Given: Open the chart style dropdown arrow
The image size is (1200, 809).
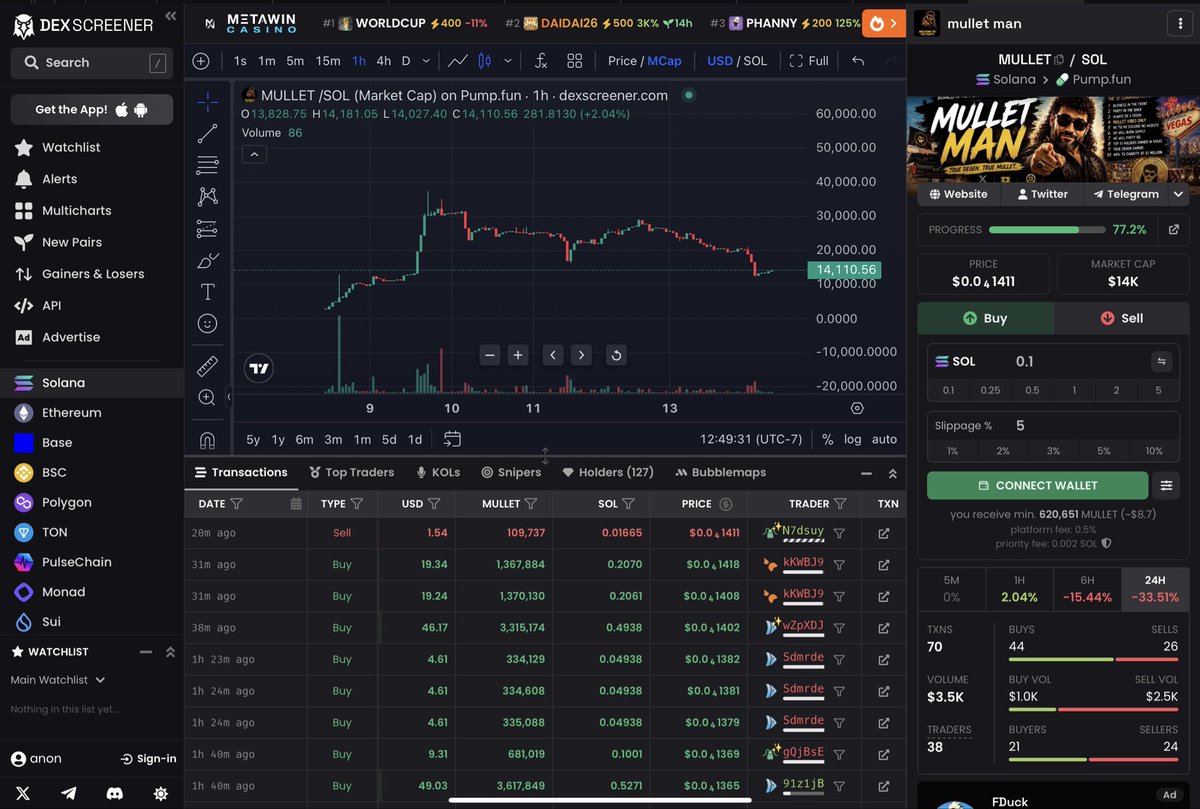Looking at the screenshot, I should [508, 61].
